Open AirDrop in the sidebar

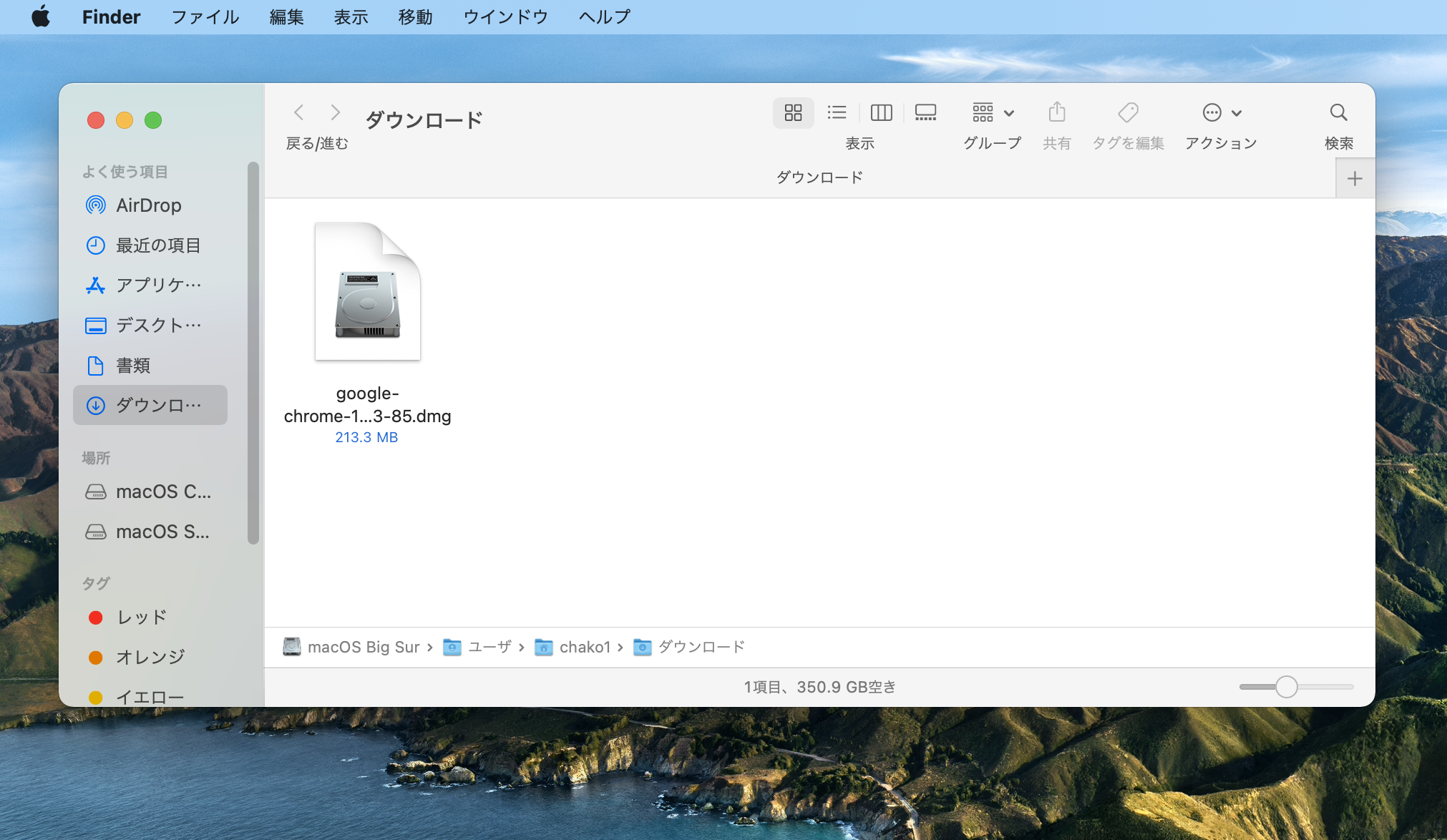click(148, 206)
